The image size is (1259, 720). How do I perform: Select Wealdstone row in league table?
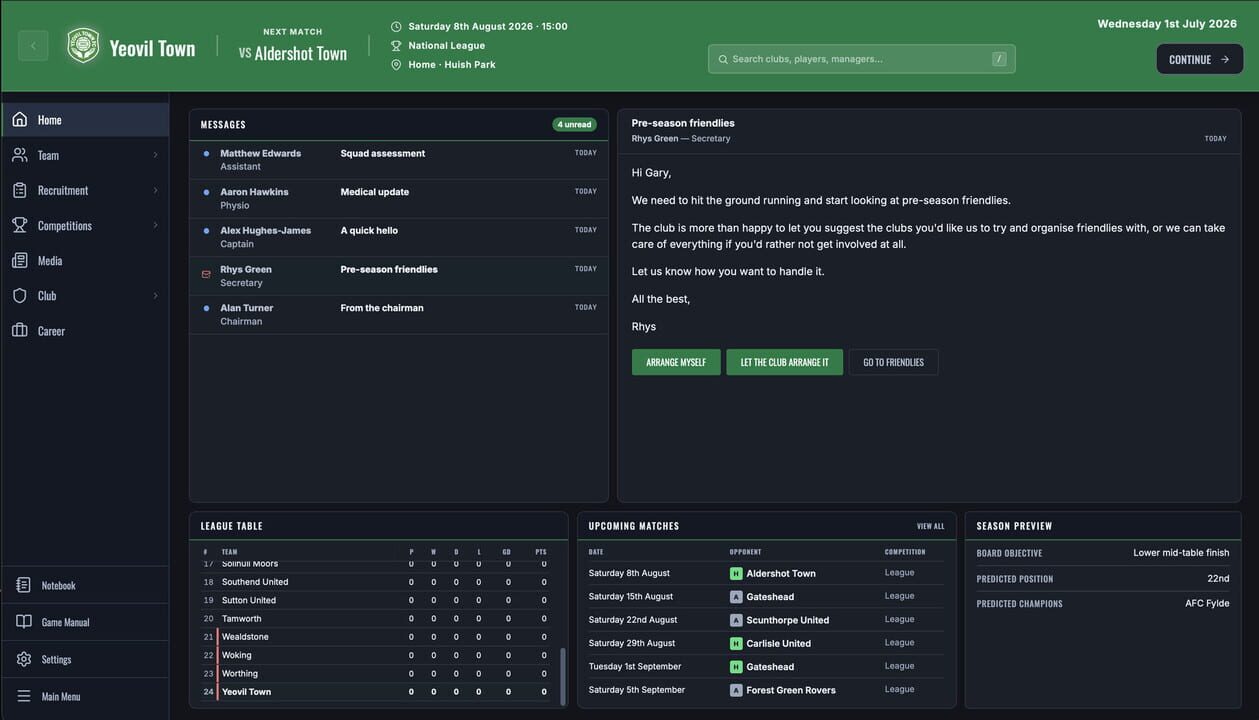(x=375, y=637)
